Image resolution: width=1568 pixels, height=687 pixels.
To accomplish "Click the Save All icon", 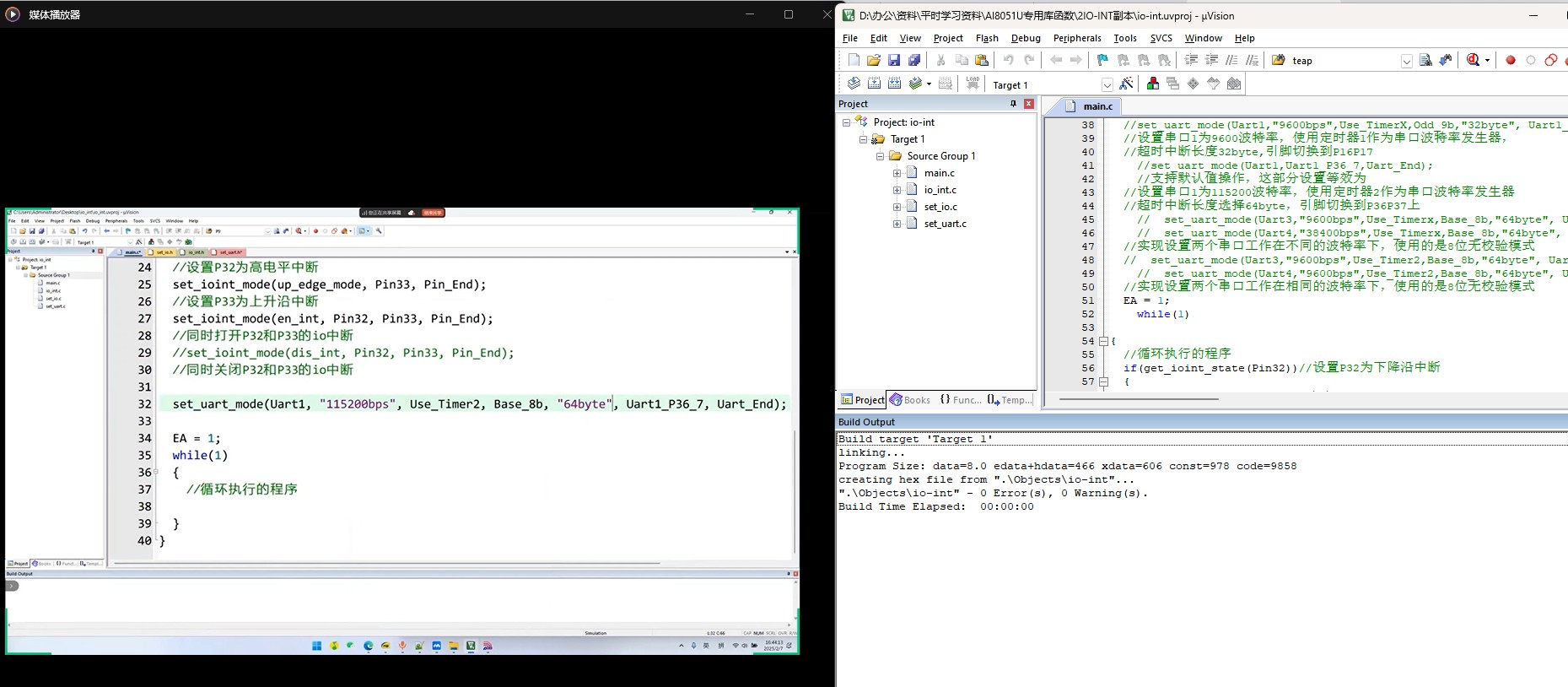I will coord(914,60).
